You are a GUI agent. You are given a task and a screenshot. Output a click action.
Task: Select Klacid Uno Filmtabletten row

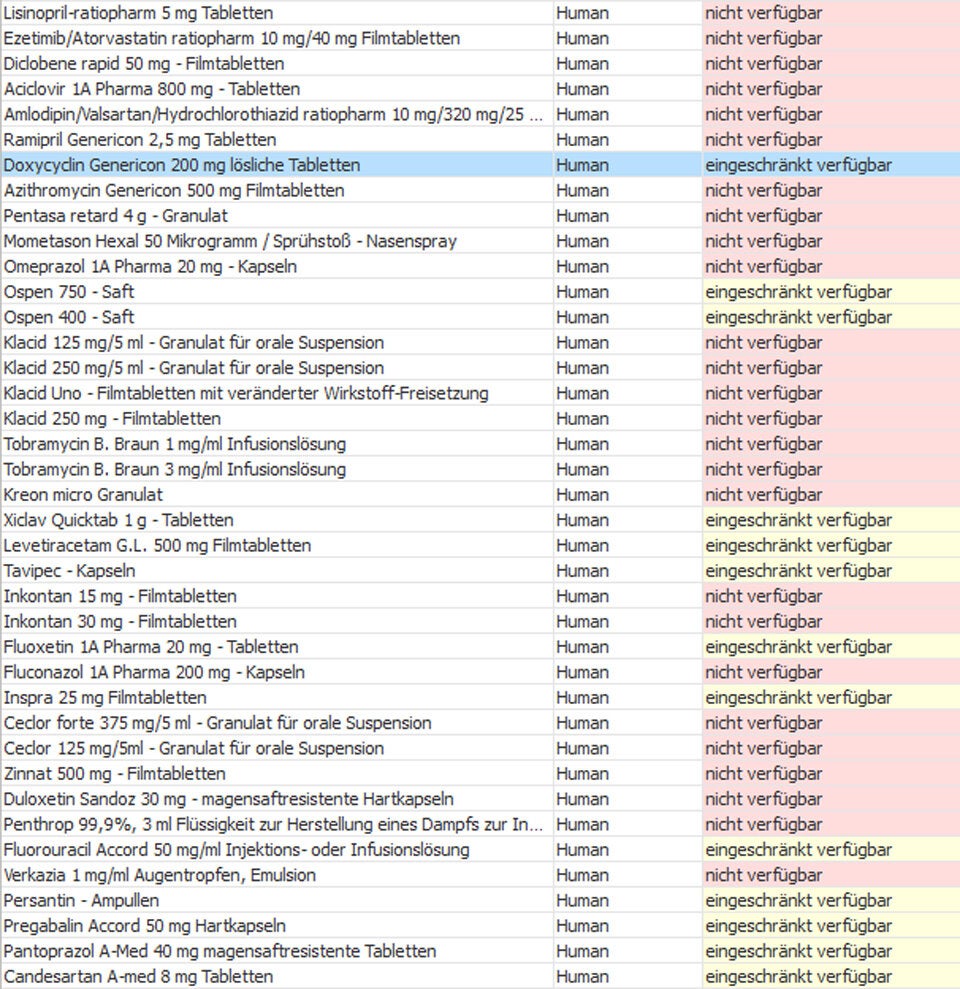coord(246,393)
